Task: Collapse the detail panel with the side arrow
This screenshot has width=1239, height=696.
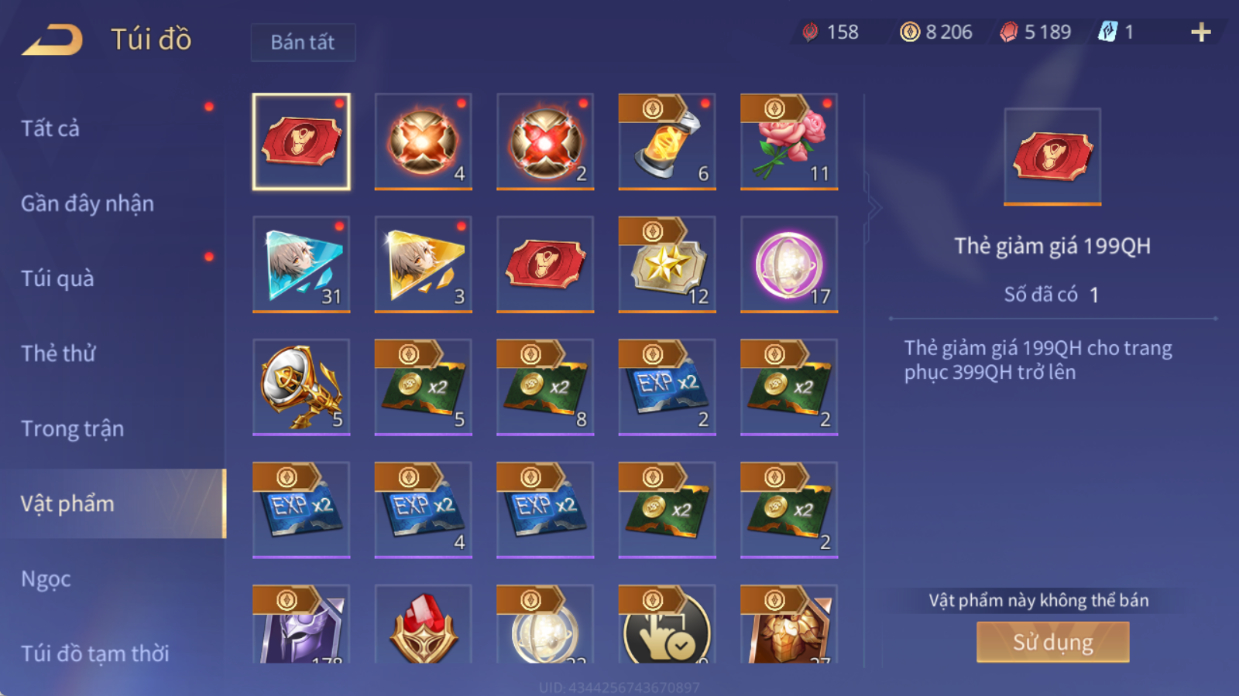Action: tap(874, 208)
